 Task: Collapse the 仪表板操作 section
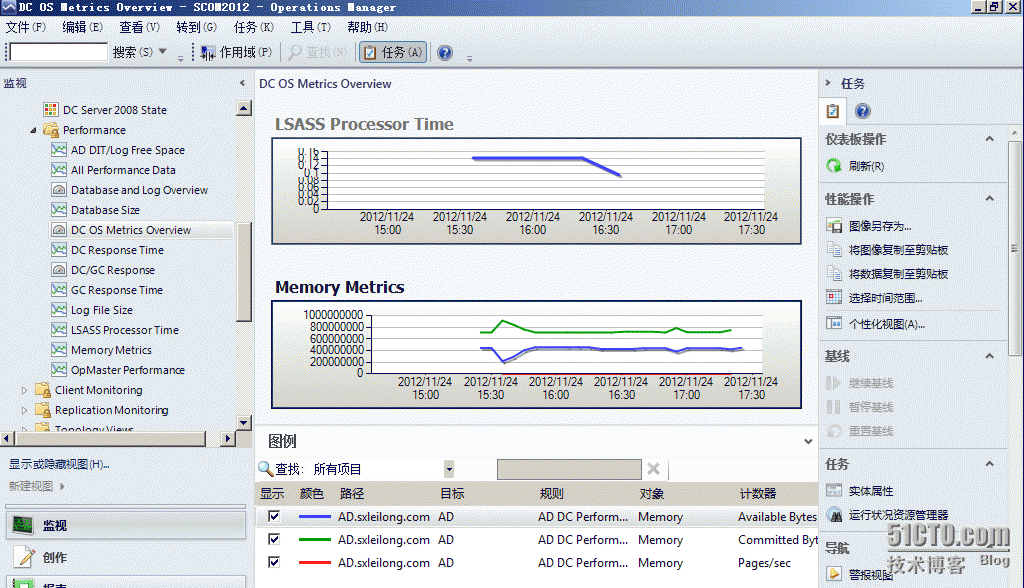(989, 139)
